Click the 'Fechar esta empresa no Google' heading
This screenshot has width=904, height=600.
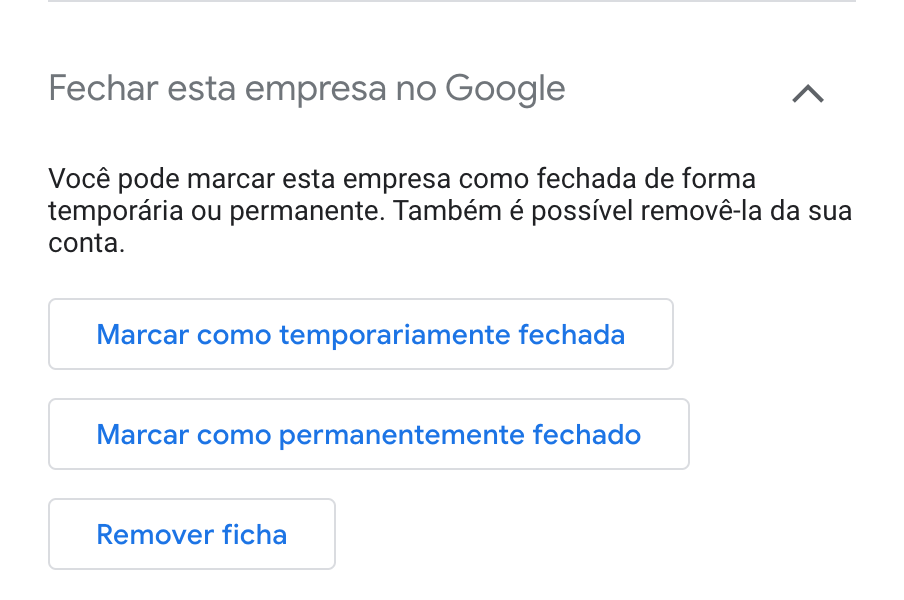pyautogui.click(x=307, y=89)
